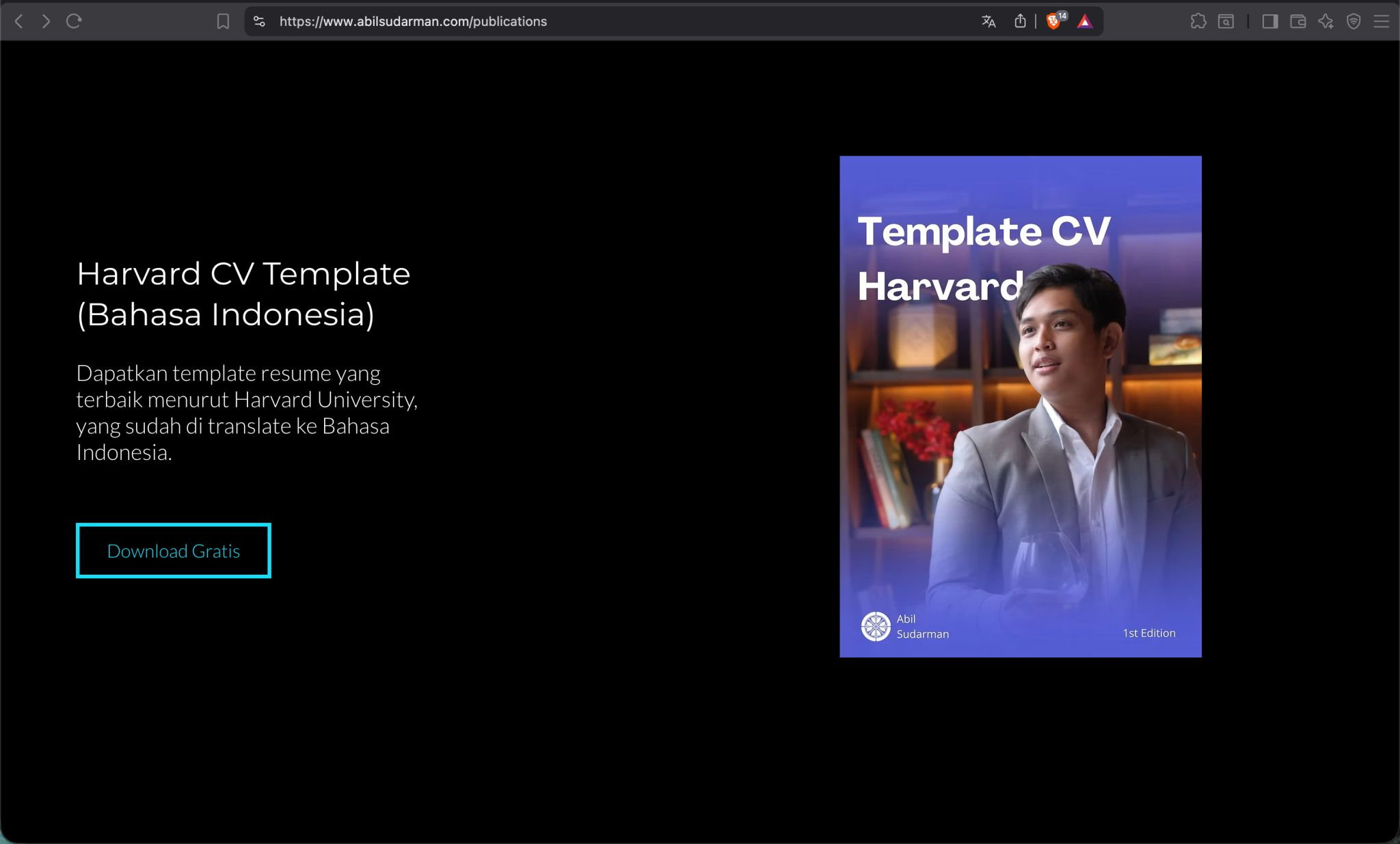Click the '1st Edition' label on cover
This screenshot has height=844, width=1400.
point(1149,633)
